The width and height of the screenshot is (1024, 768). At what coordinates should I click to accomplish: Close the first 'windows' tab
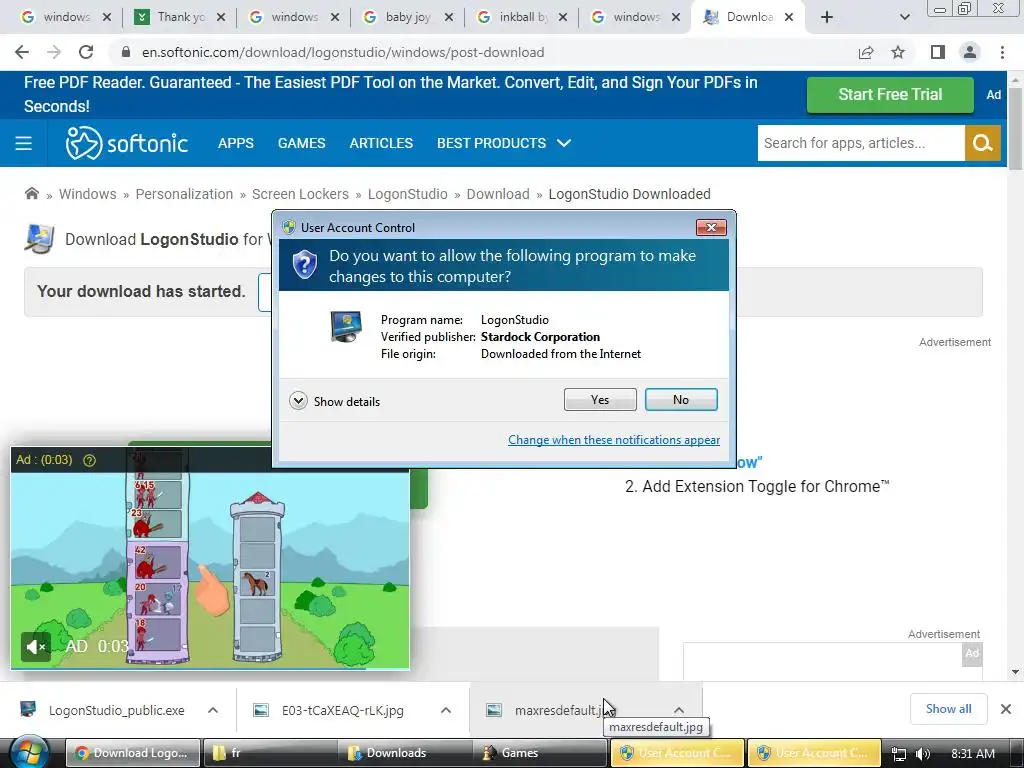(107, 17)
